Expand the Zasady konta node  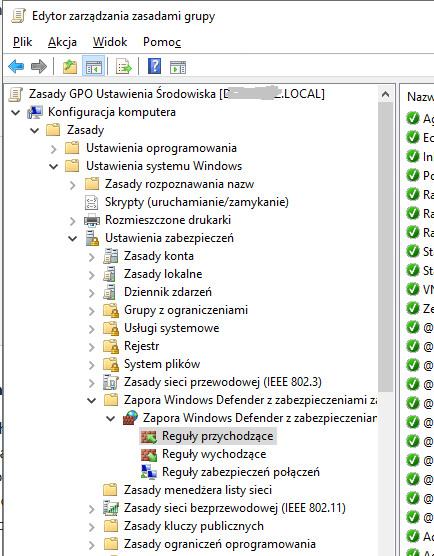pos(92,257)
